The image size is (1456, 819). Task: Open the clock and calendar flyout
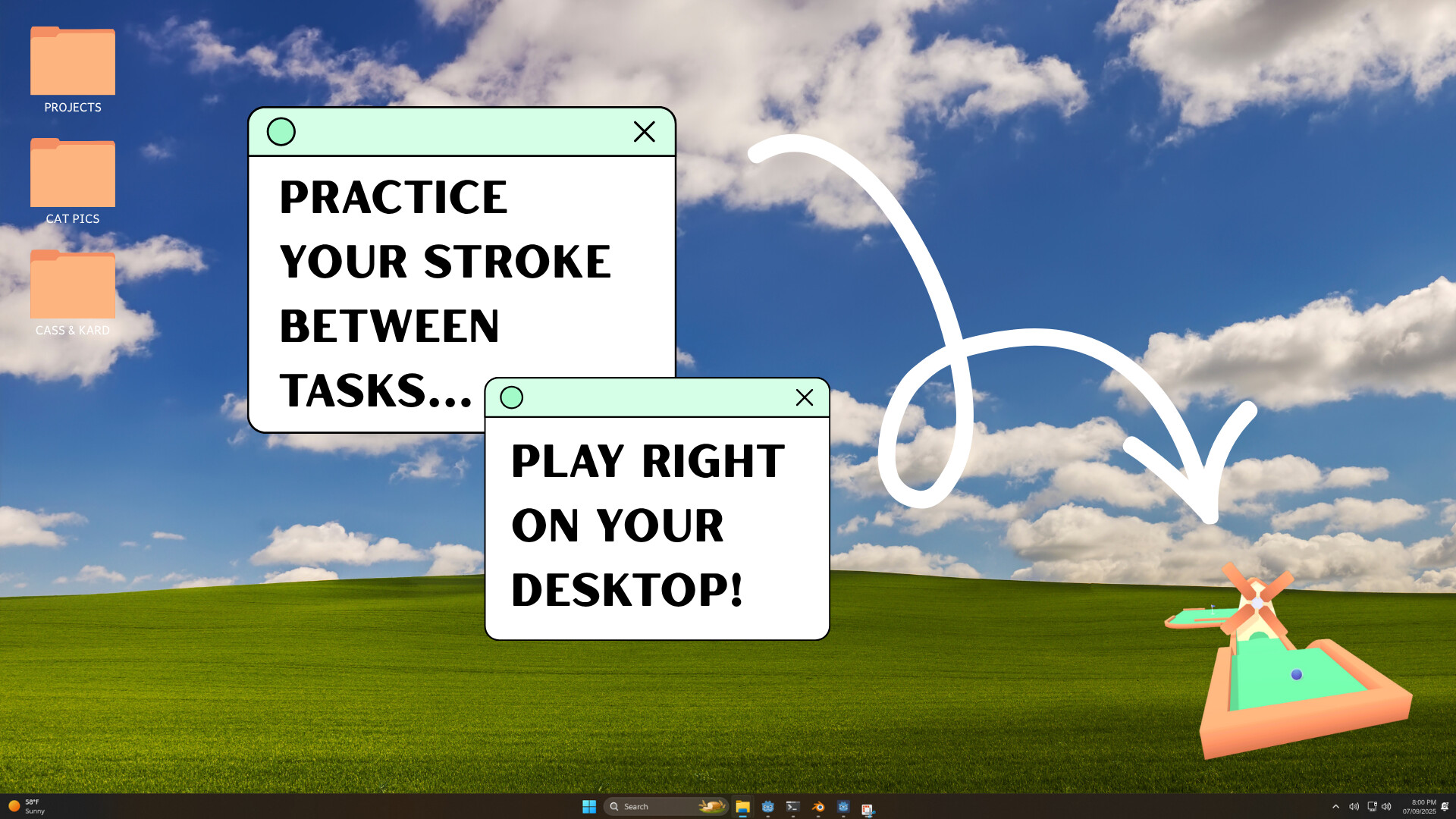[1419, 806]
